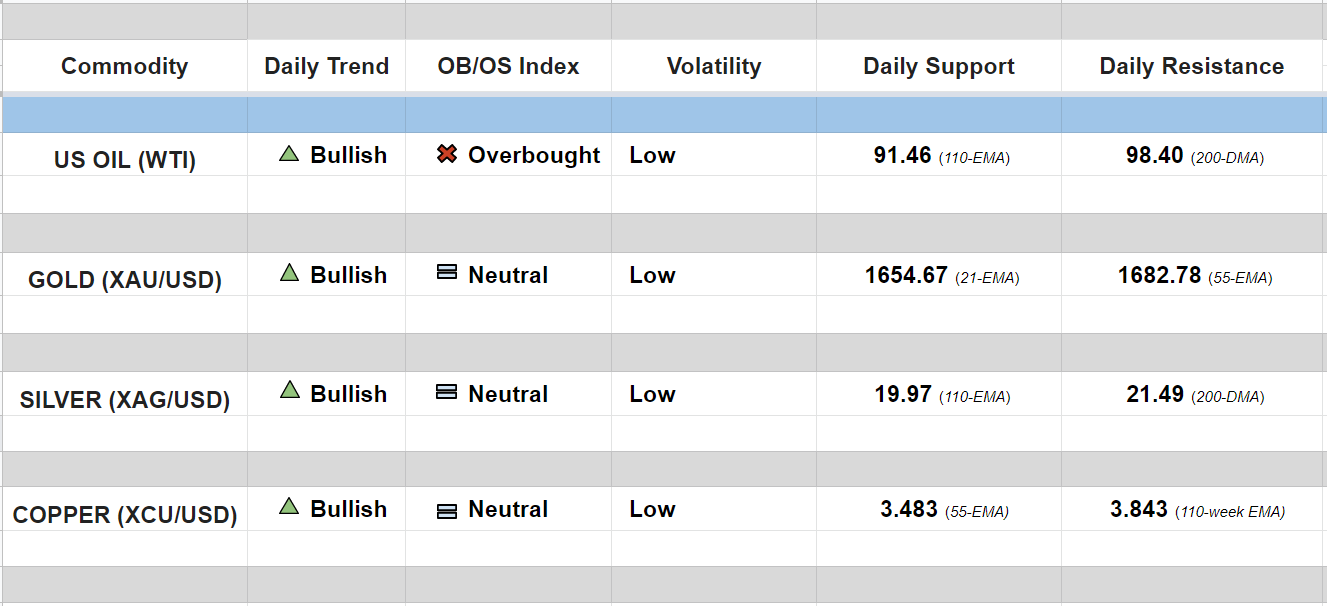Select the OB/OS Index header cell

click(x=508, y=66)
